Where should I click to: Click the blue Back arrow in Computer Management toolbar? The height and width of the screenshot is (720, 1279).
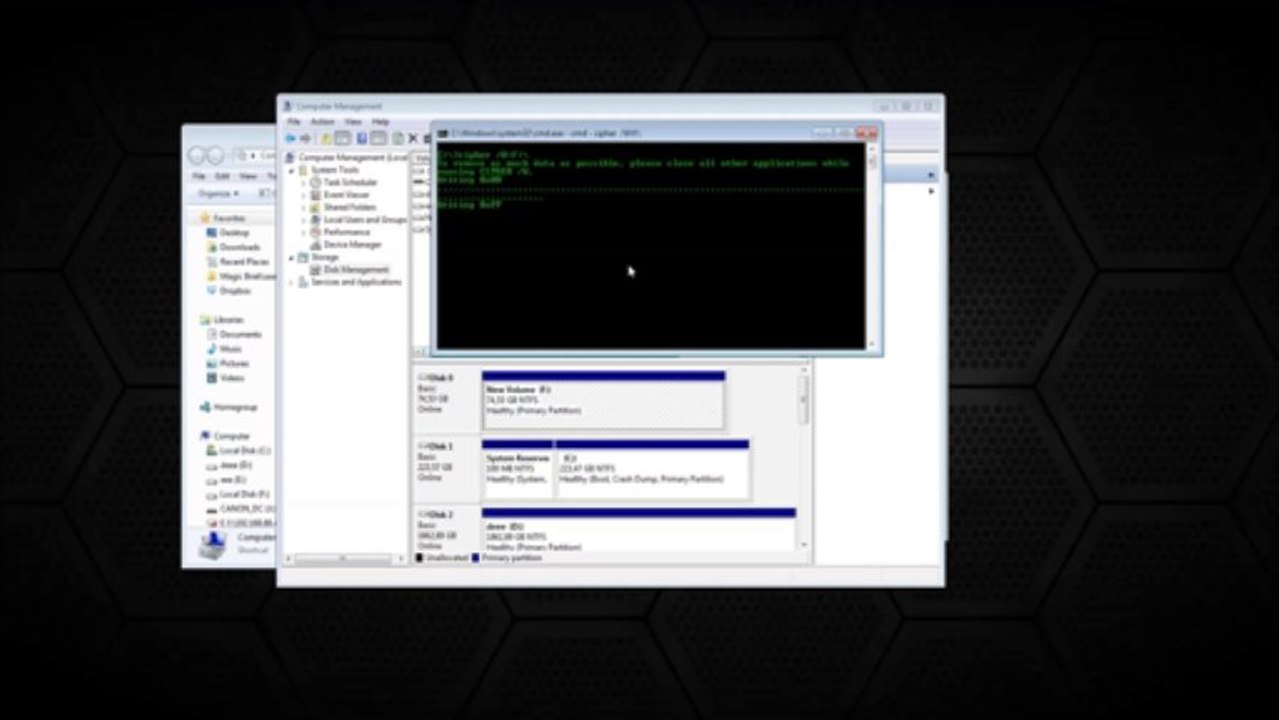291,138
